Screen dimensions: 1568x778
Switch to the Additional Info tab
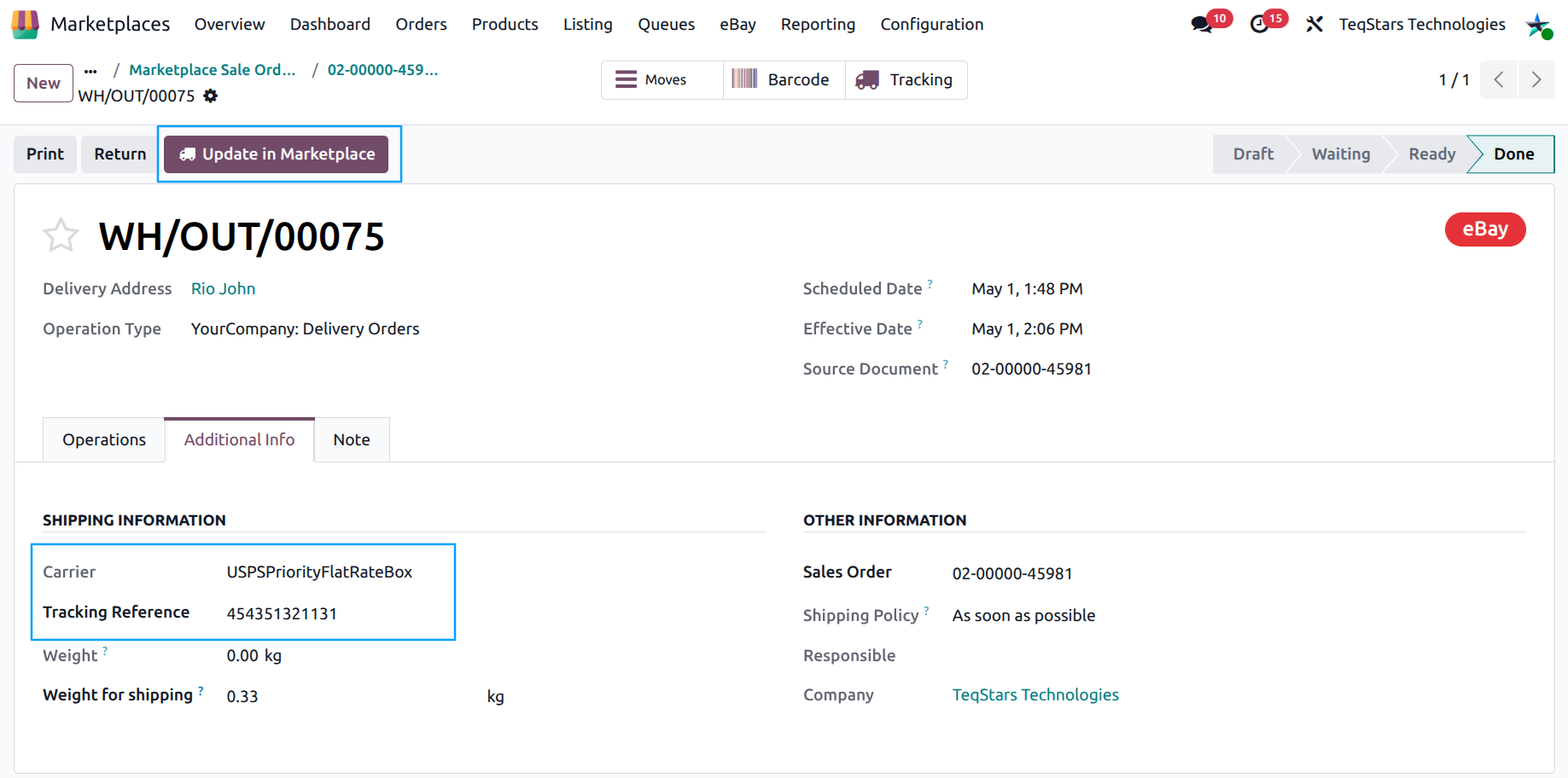pyautogui.click(x=239, y=440)
